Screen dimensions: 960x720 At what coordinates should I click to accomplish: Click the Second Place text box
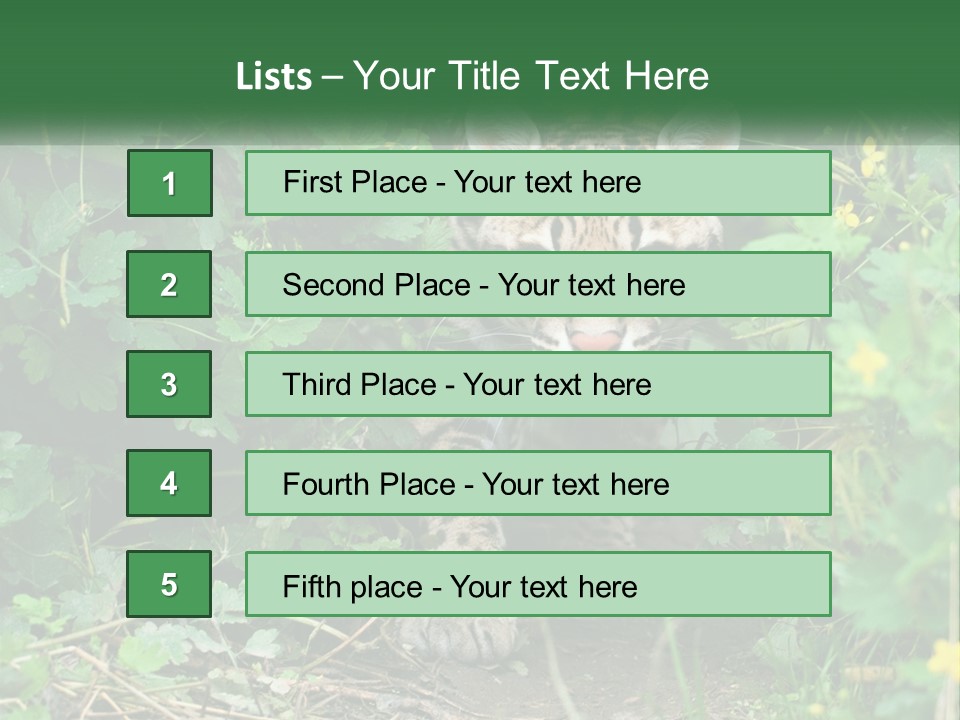[x=538, y=284]
